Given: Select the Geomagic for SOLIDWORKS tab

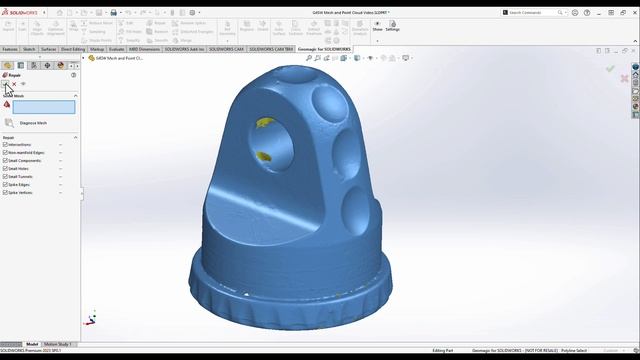Looking at the screenshot, I should [324, 49].
